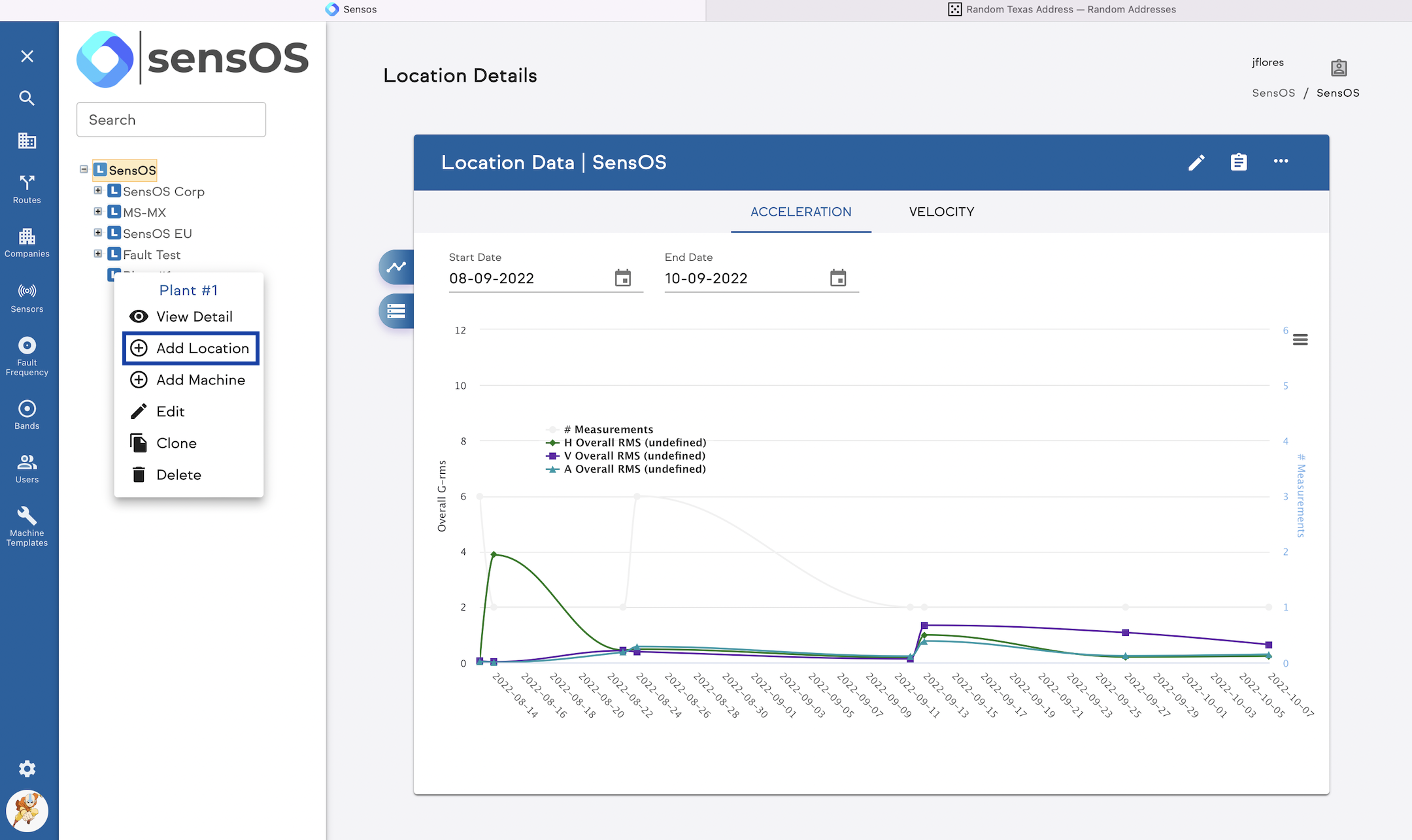Click the last V RMS data point
Image resolution: width=1412 pixels, height=840 pixels.
click(x=1269, y=645)
